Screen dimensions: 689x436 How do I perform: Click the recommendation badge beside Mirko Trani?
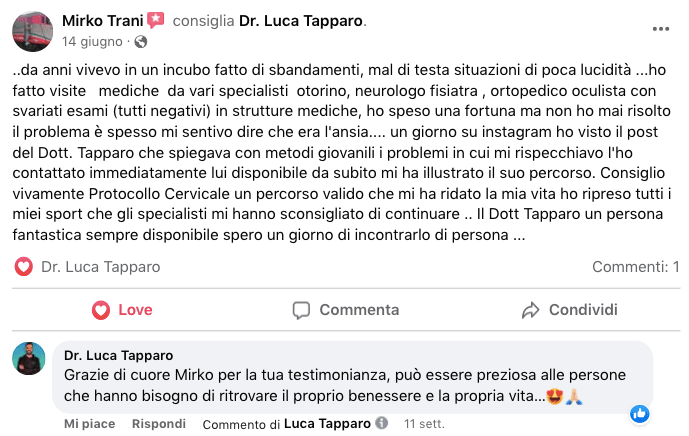coord(155,20)
